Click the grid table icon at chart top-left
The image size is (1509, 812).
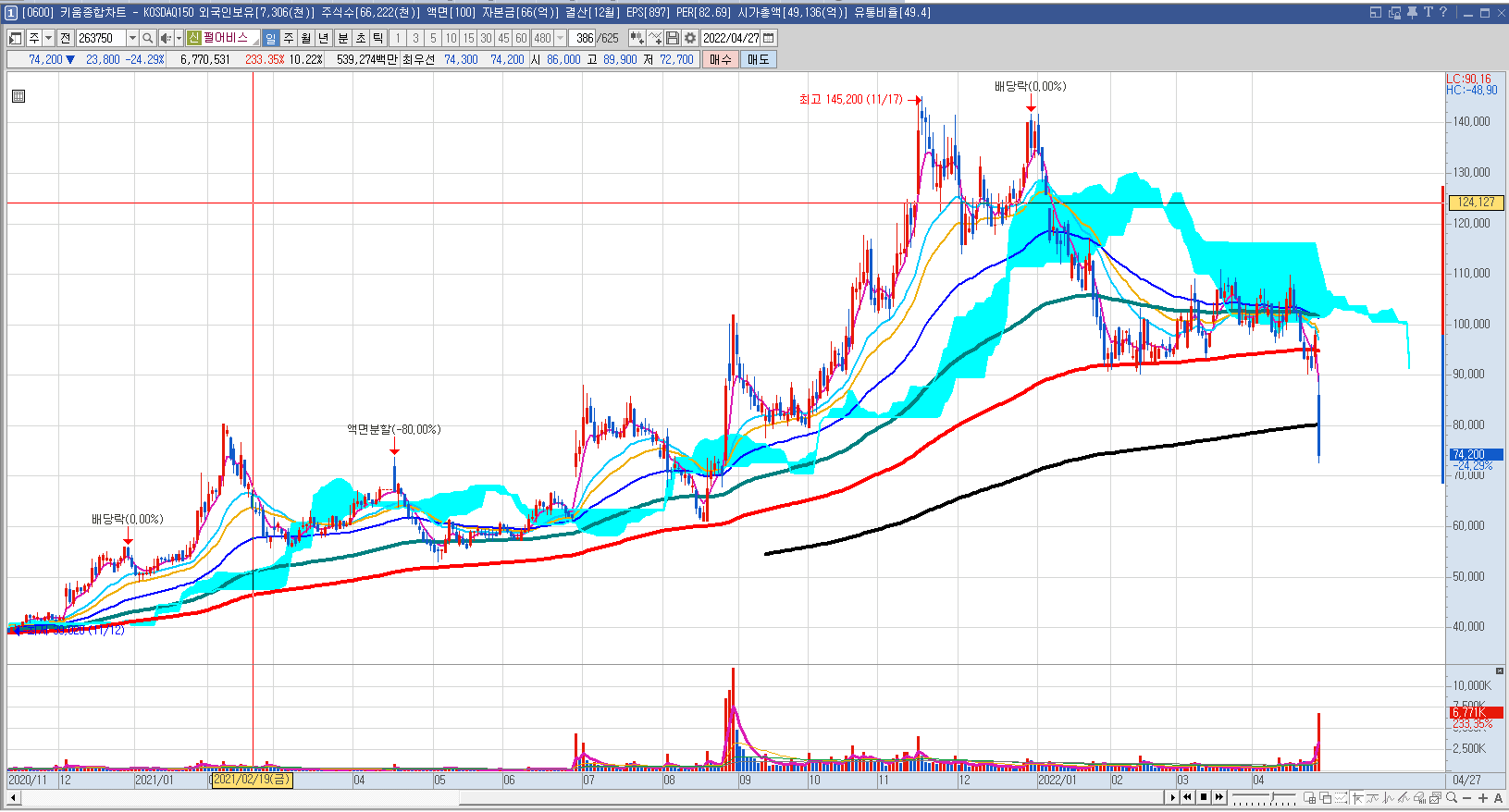pos(19,96)
